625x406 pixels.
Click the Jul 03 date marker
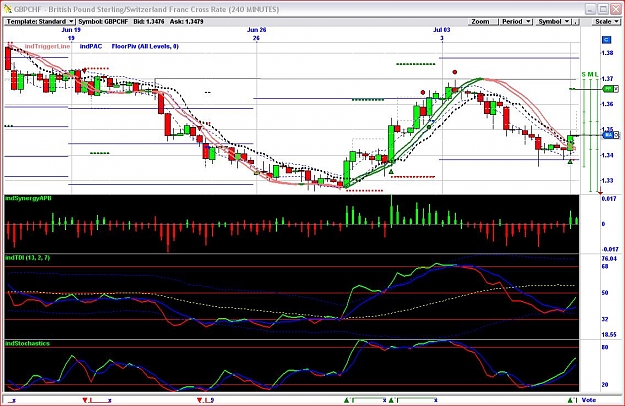point(442,30)
